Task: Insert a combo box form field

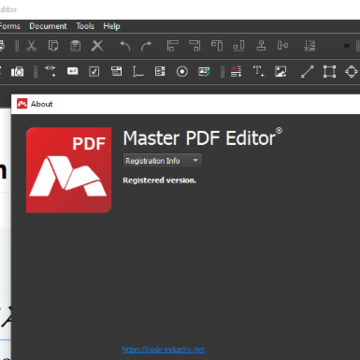Action: [116, 71]
